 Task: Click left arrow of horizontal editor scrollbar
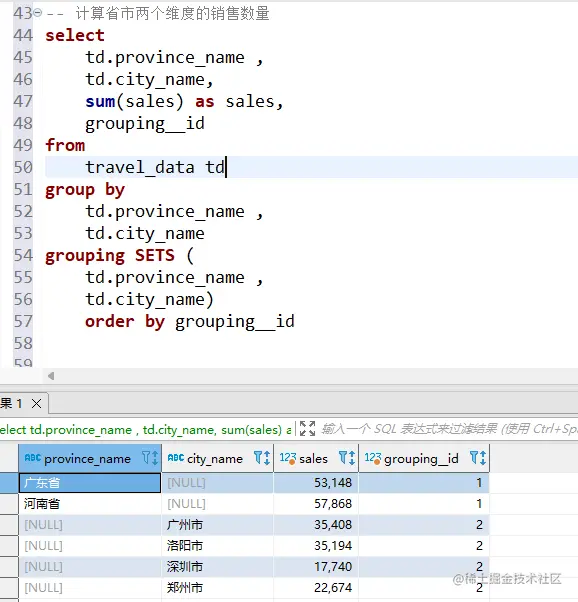point(51,376)
